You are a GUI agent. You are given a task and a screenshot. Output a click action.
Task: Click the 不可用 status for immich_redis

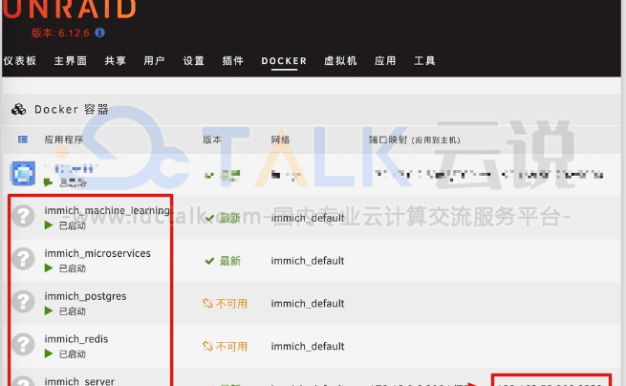pyautogui.click(x=232, y=346)
